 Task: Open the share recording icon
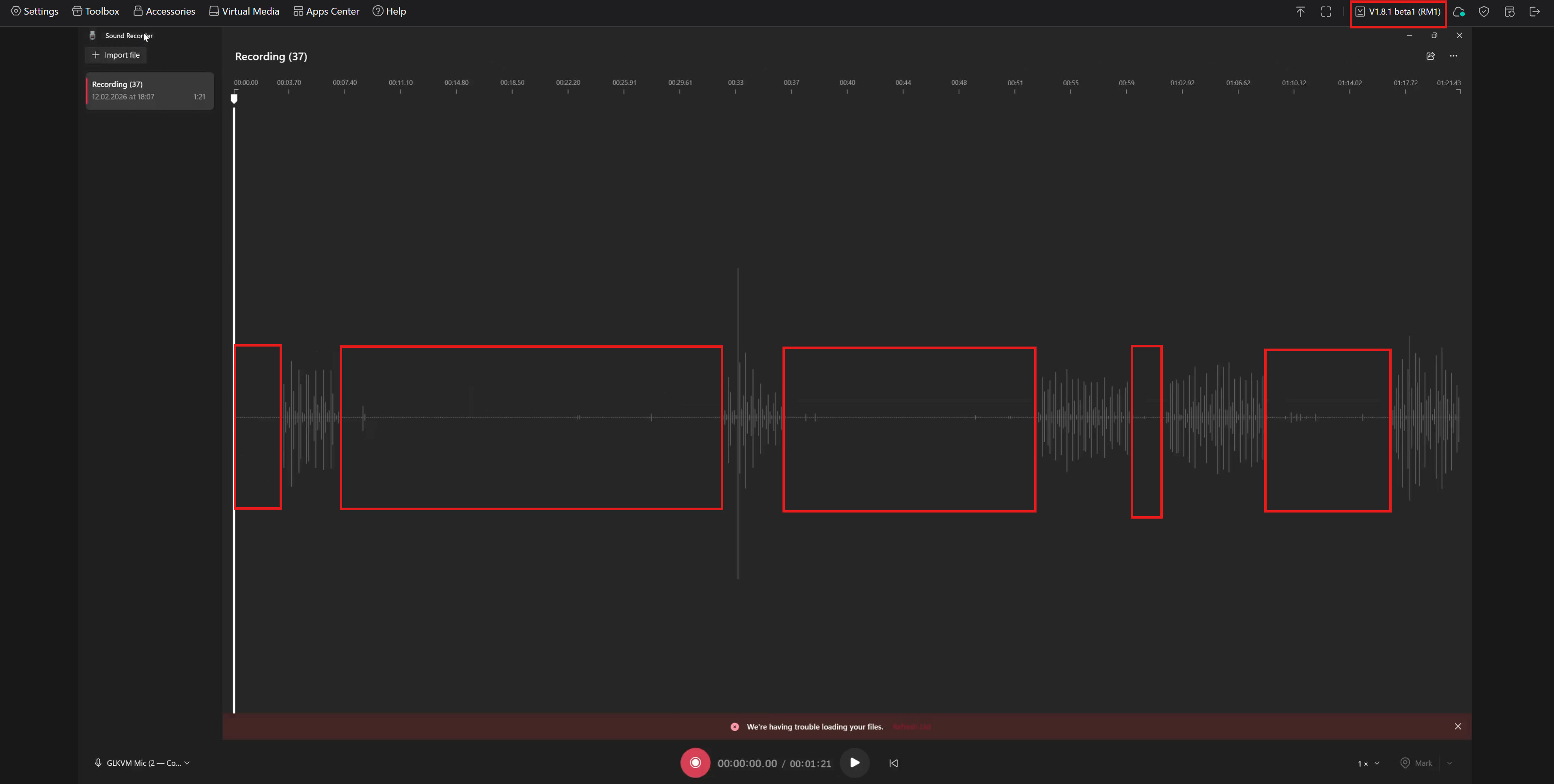tap(1430, 56)
